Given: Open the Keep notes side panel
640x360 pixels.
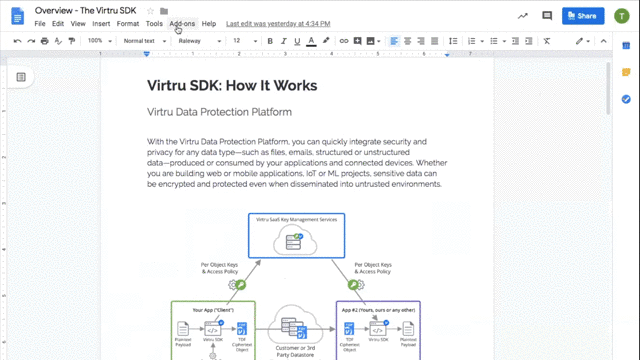Looking at the screenshot, I should [x=626, y=72].
